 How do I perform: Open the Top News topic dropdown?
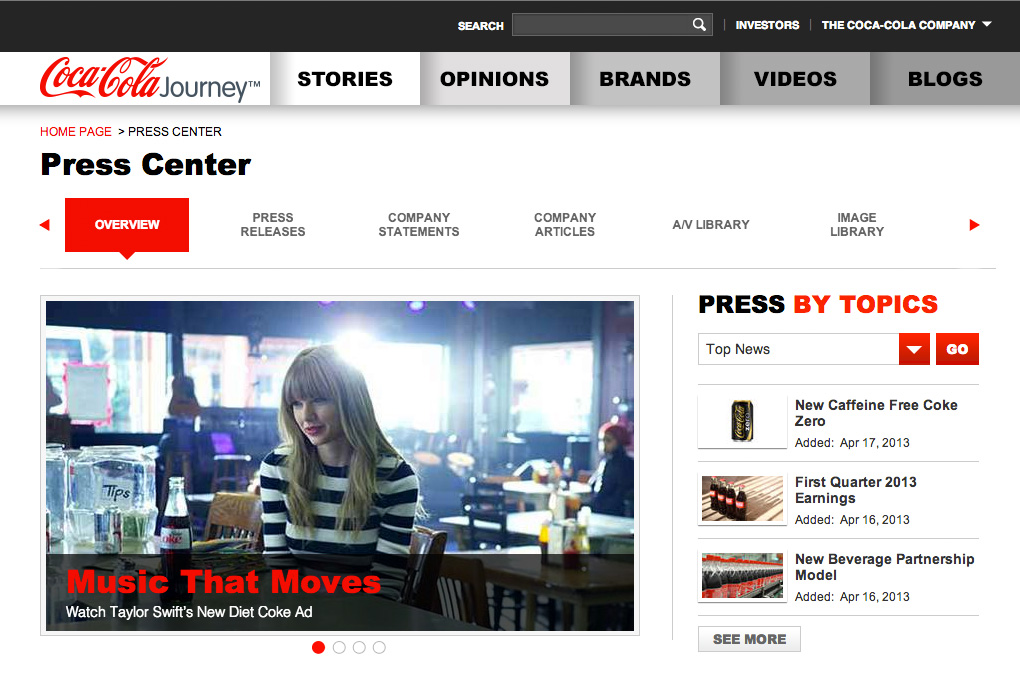pyautogui.click(x=798, y=349)
